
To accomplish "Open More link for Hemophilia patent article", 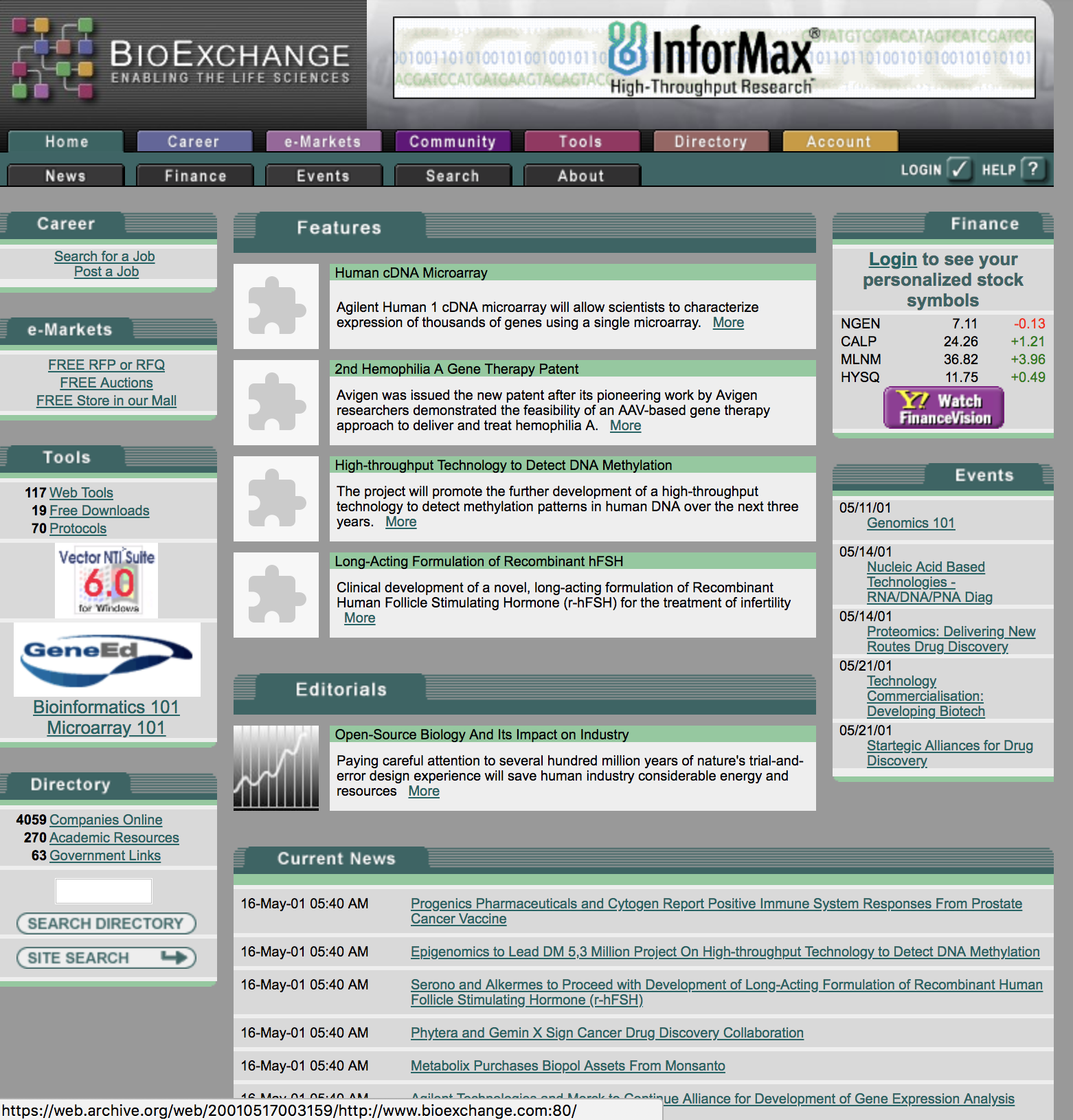I will pos(625,425).
